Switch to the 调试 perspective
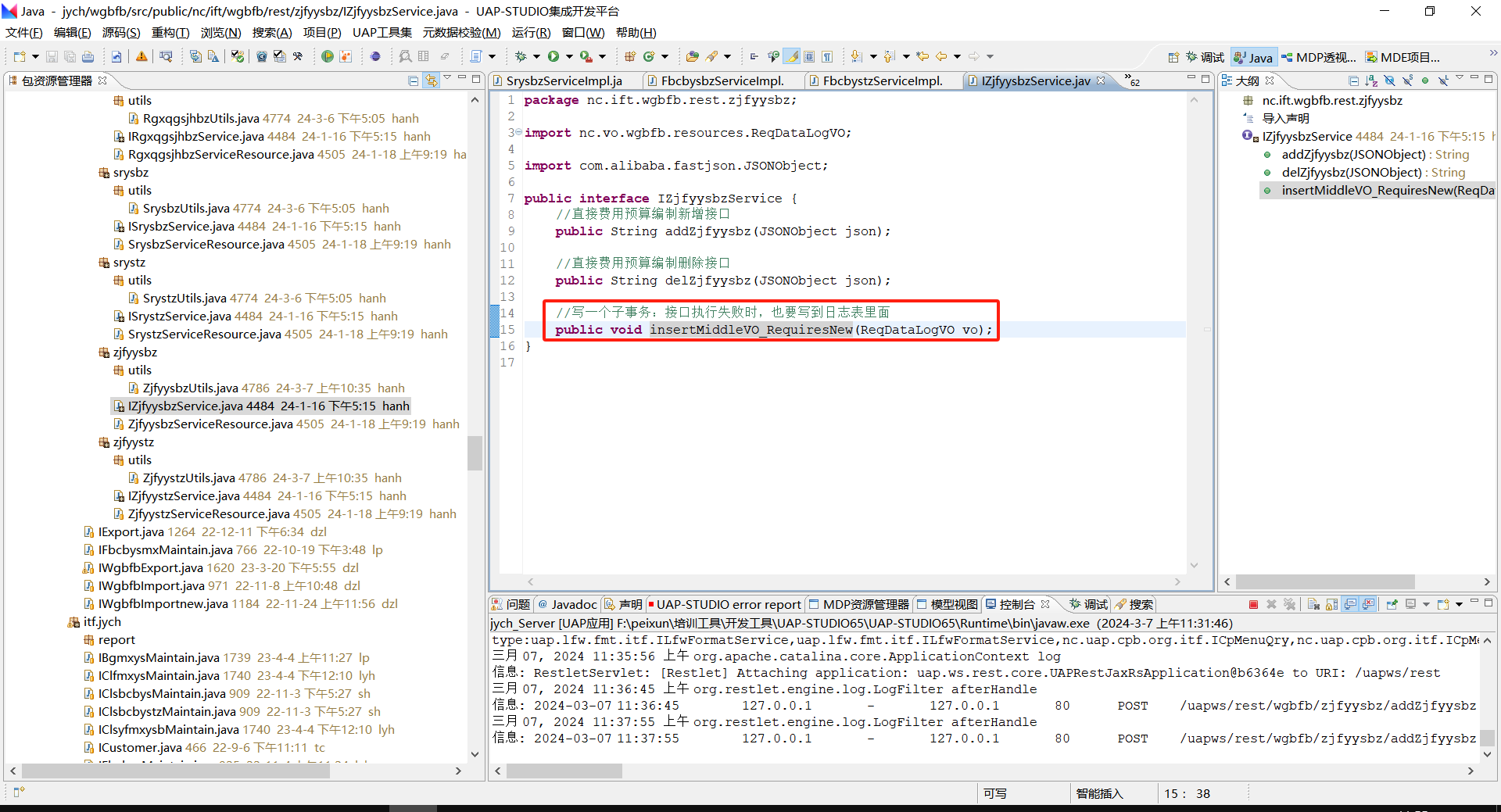This screenshot has width=1501, height=812. click(x=1205, y=57)
